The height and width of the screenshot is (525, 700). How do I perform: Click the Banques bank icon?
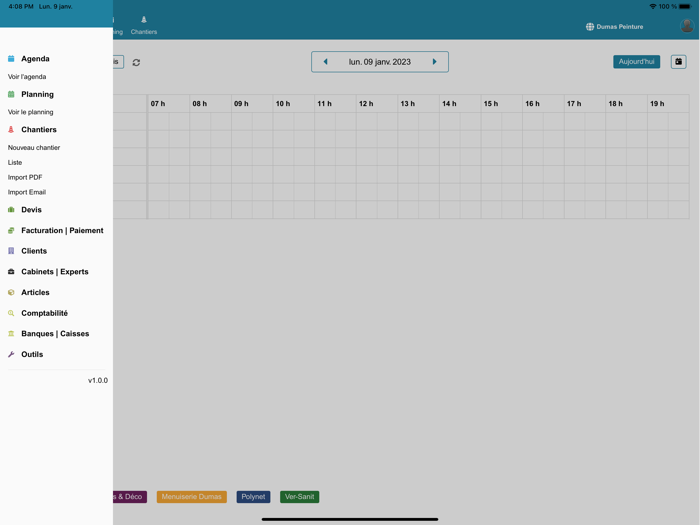[x=11, y=333]
